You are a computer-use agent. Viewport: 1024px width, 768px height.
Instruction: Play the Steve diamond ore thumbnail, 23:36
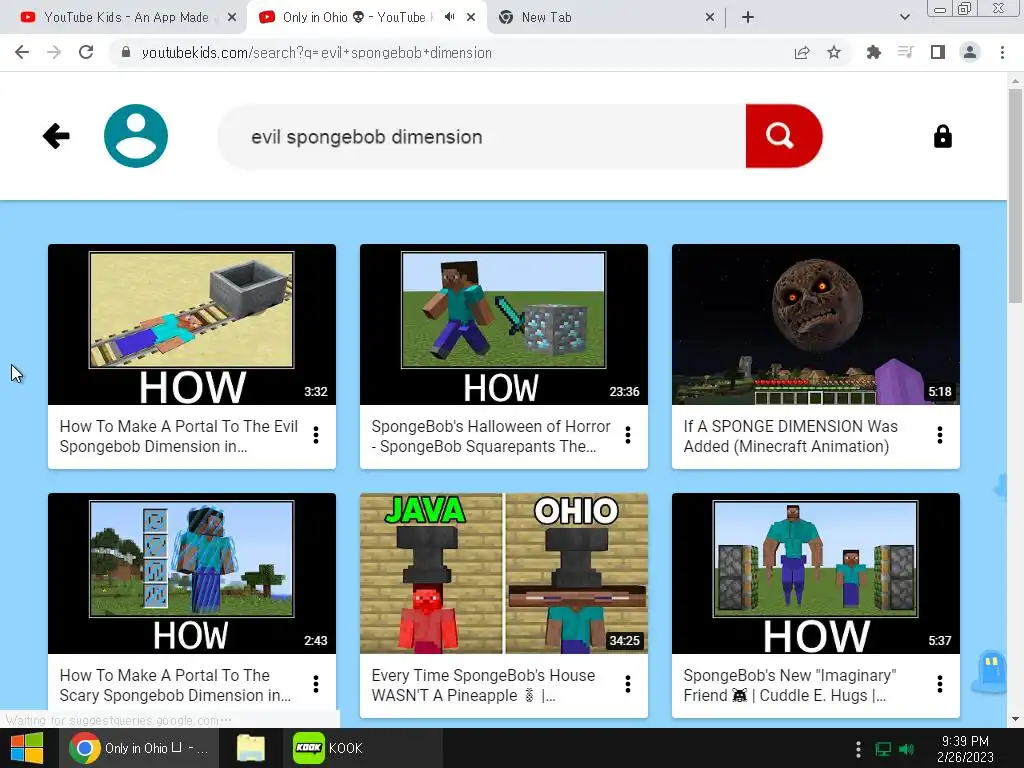[x=504, y=325]
